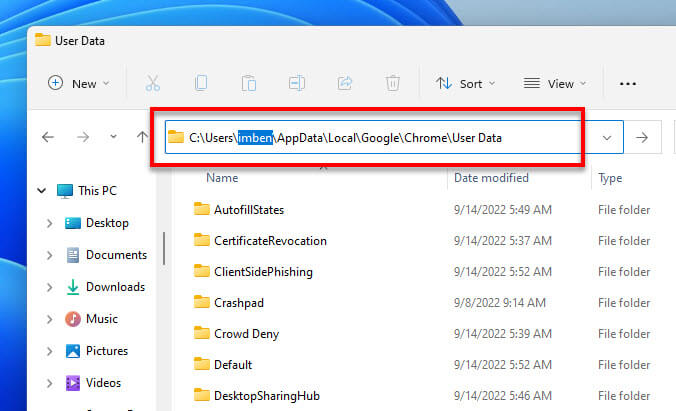This screenshot has height=411, width=676.
Task: Expand the Pictures tree node
Action: point(50,351)
